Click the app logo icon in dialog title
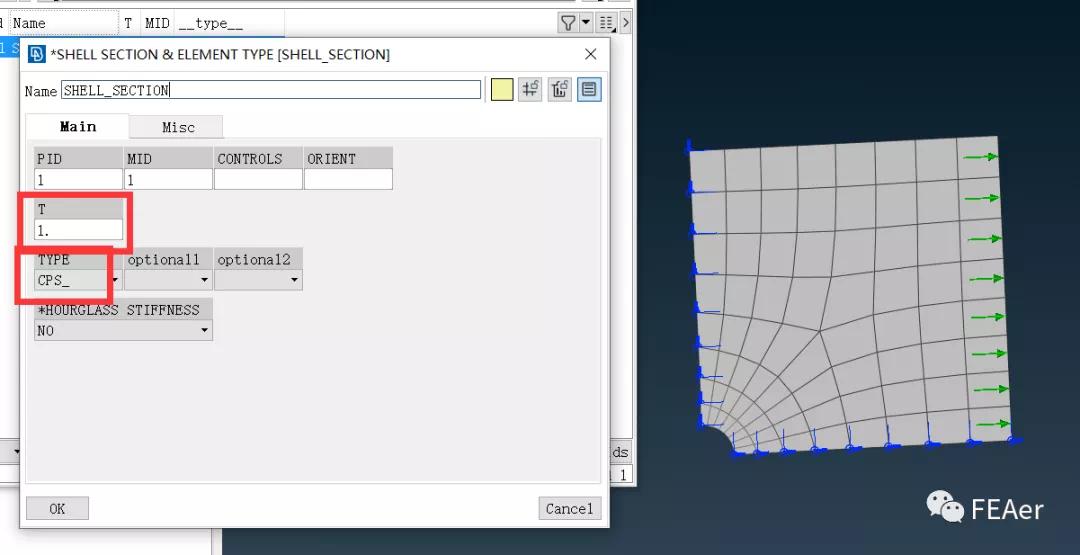The image size is (1080, 555). [x=37, y=54]
